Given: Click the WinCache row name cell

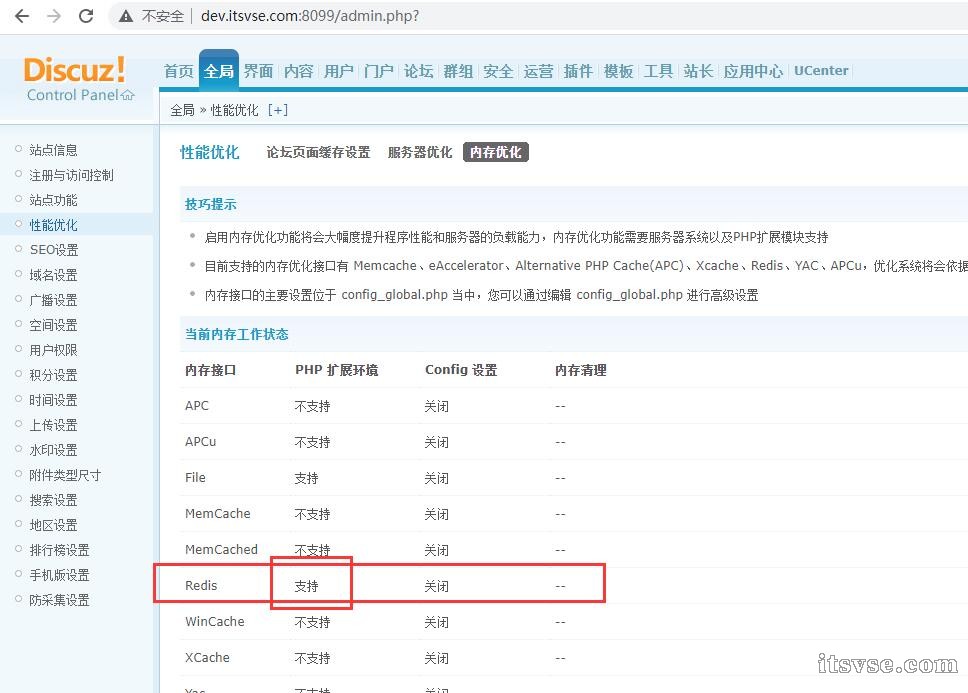Looking at the screenshot, I should (214, 621).
